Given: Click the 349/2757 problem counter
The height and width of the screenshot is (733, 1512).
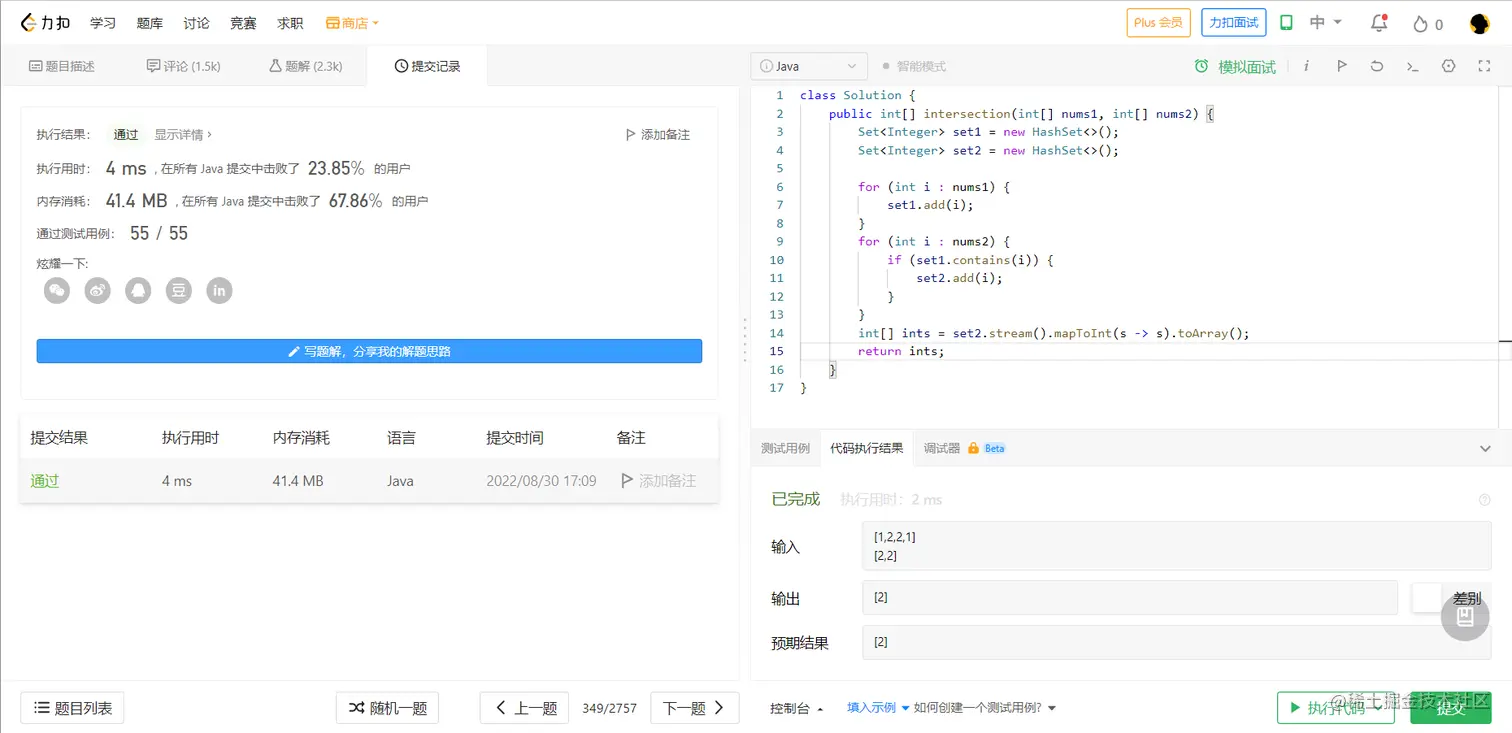Looking at the screenshot, I should (x=609, y=708).
